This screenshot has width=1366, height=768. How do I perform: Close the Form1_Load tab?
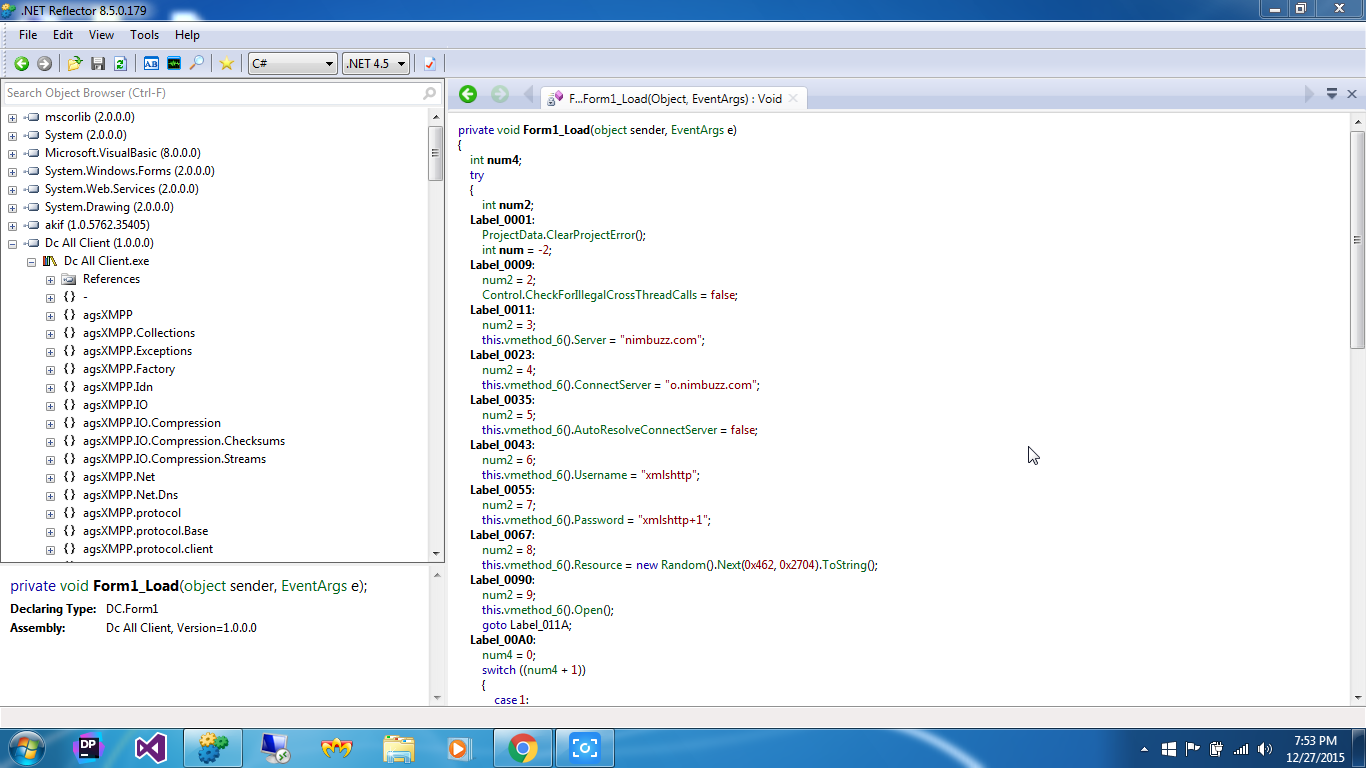pos(793,98)
